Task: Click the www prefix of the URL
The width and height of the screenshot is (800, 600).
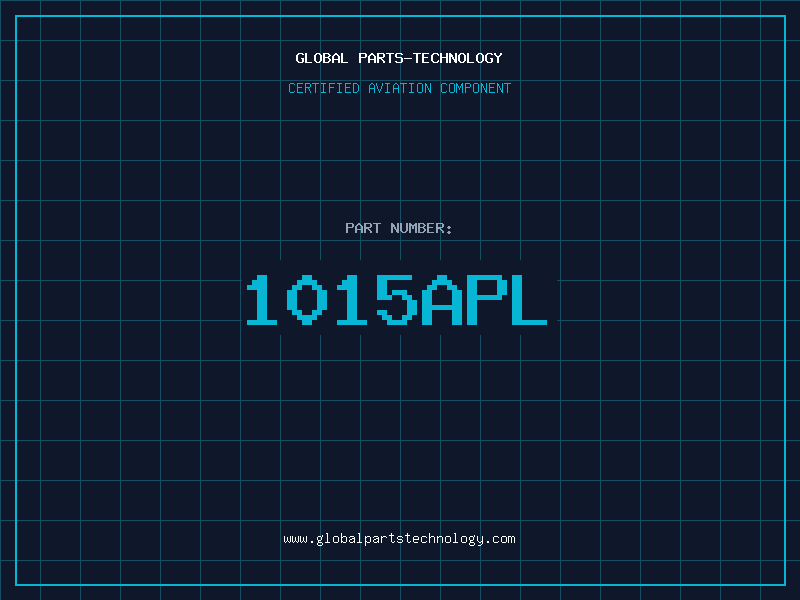Action: tap(295, 540)
